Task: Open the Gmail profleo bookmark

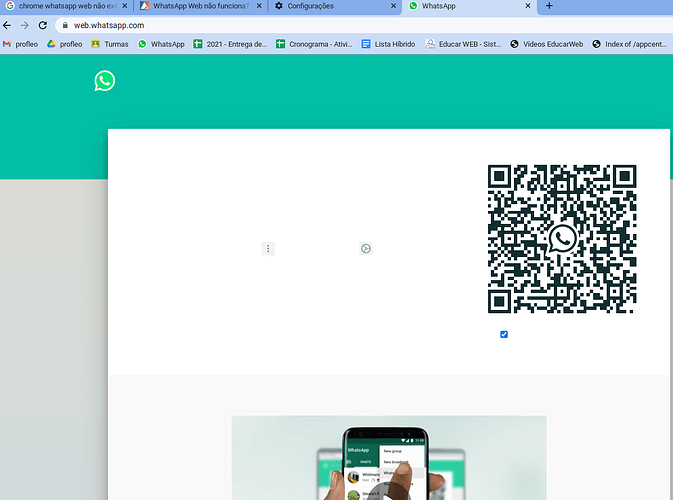Action: [21, 44]
